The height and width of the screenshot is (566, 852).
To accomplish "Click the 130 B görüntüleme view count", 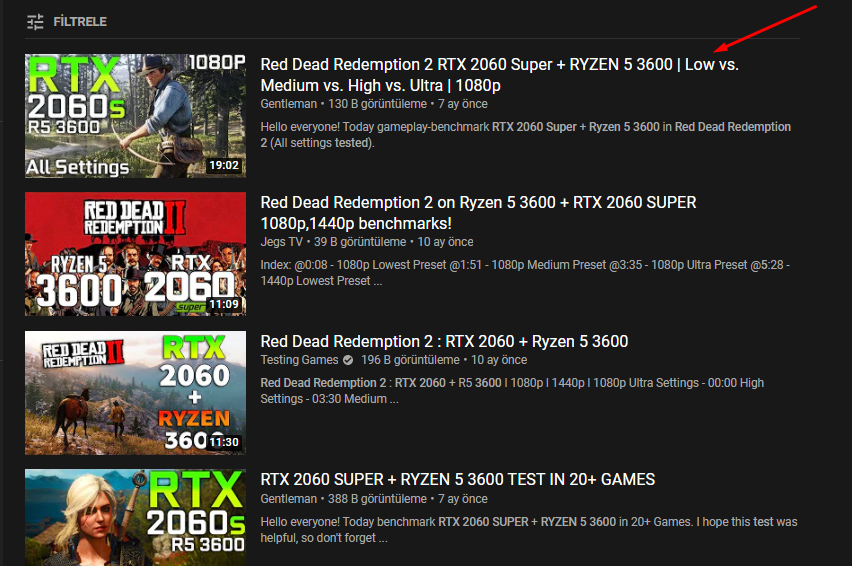I will coord(377,104).
